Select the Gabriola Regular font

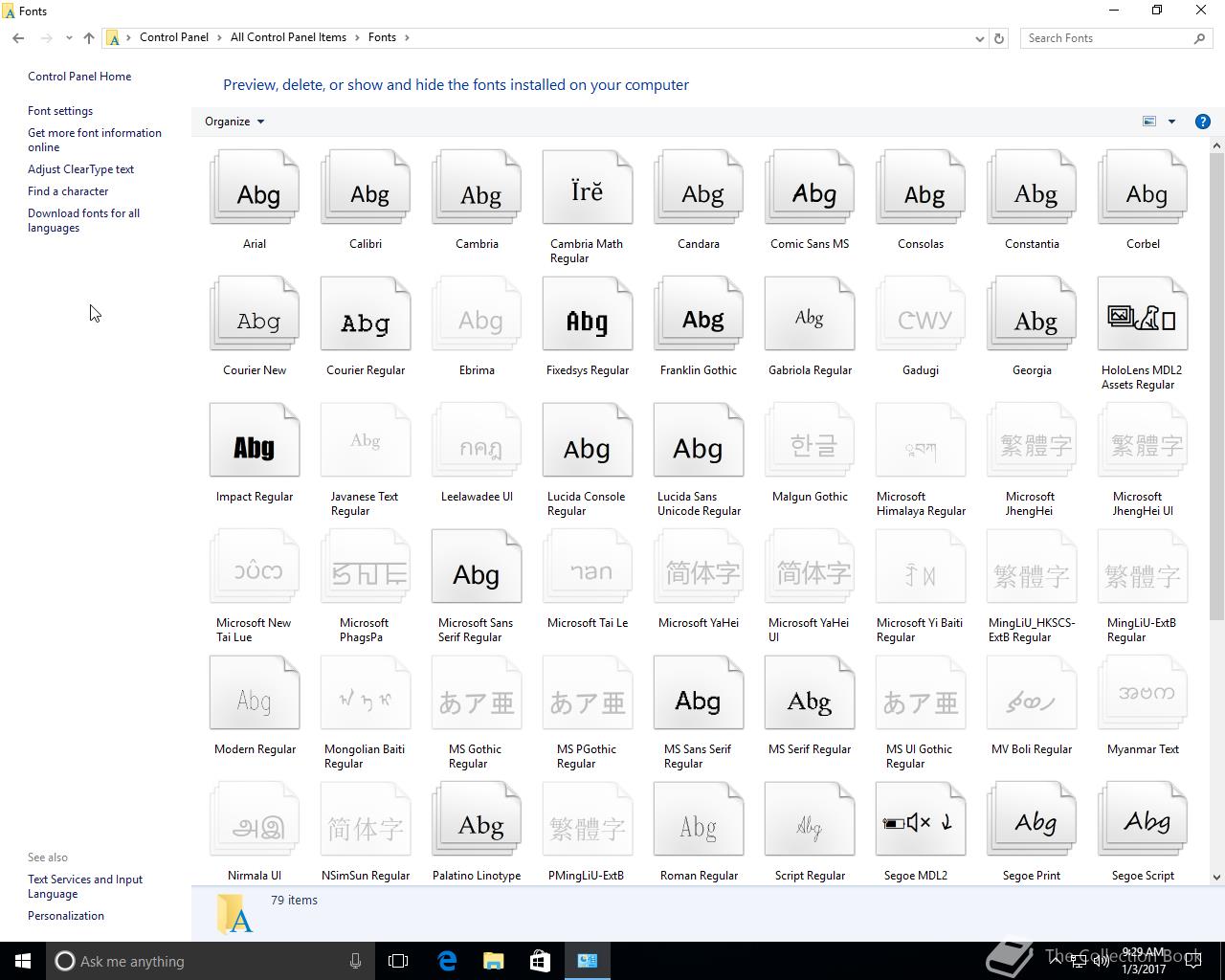click(x=810, y=314)
